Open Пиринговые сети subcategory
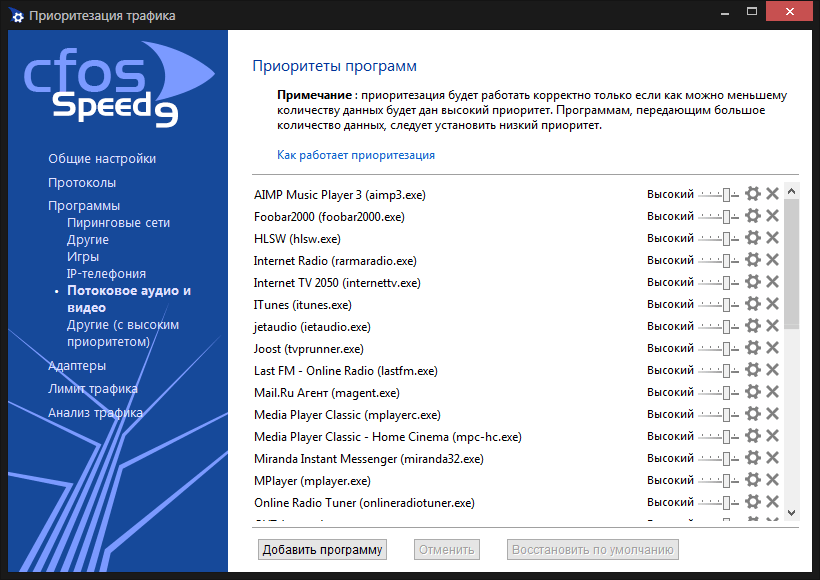This screenshot has width=820, height=580. click(x=118, y=223)
